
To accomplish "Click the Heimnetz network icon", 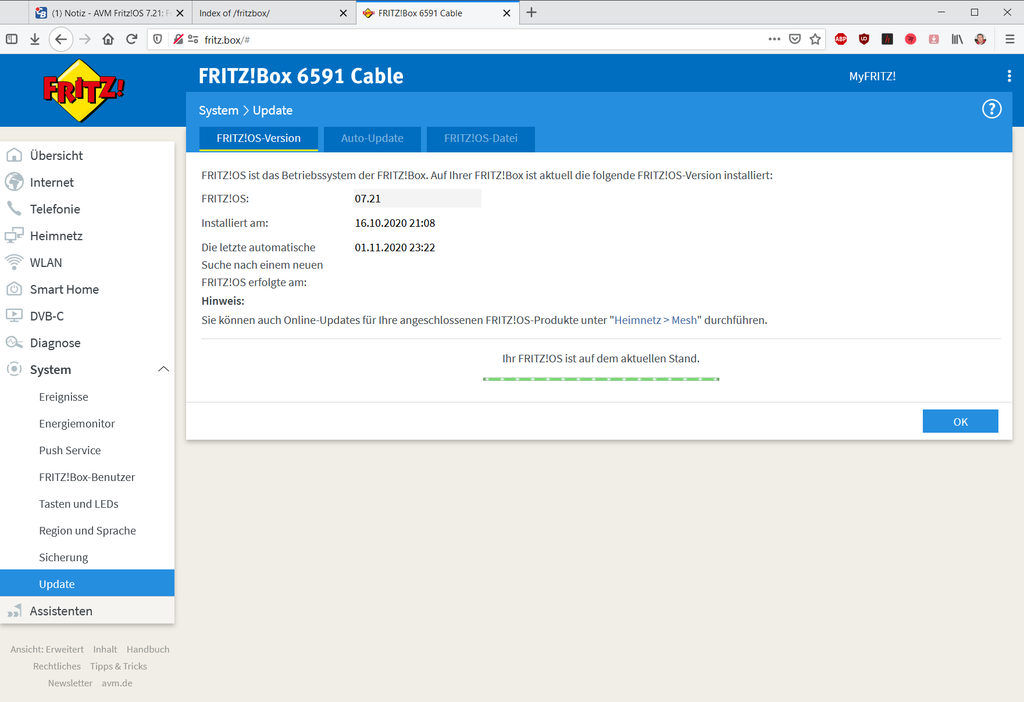I will [14, 236].
